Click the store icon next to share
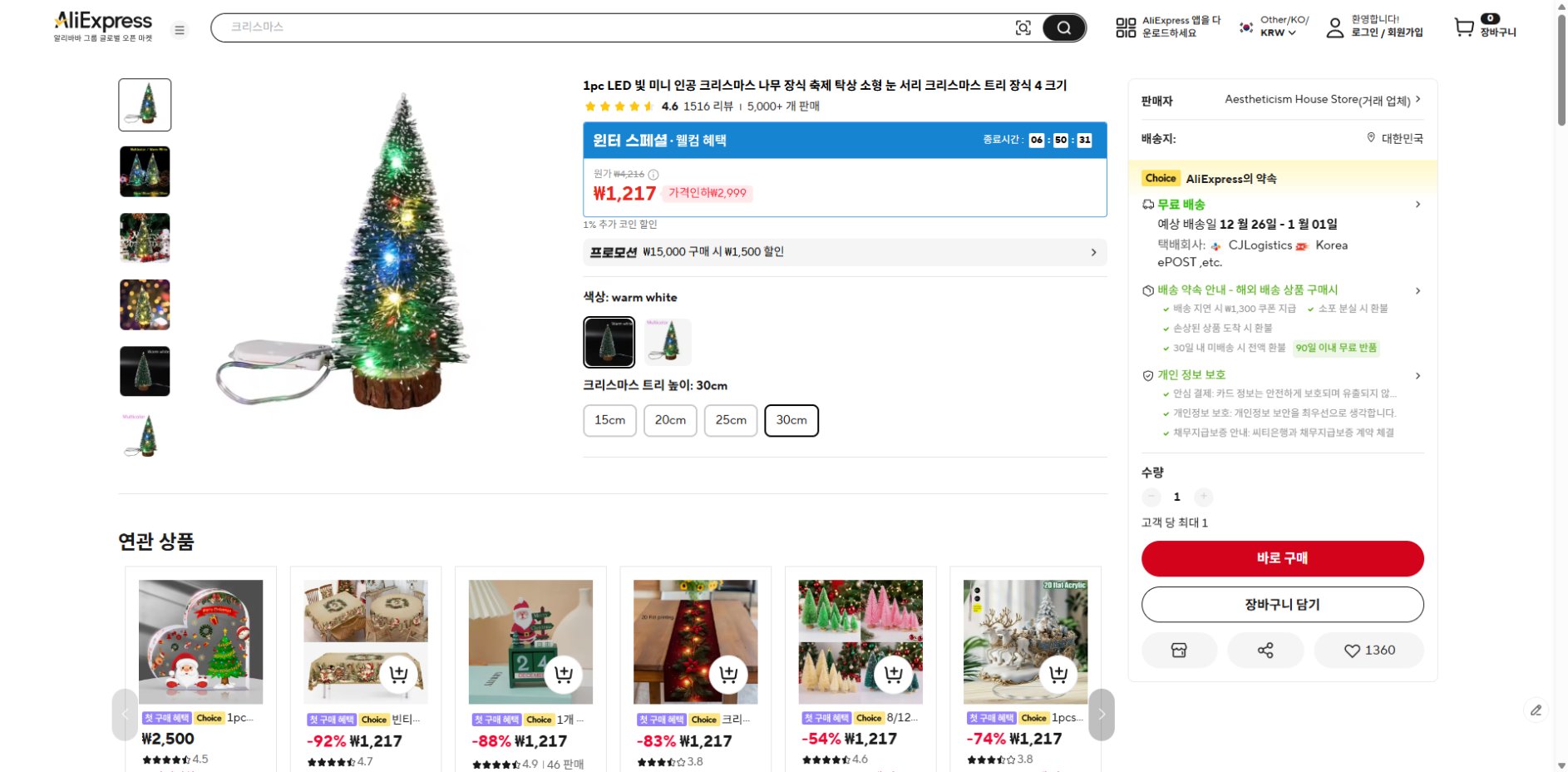The height and width of the screenshot is (772, 1568). pos(1179,650)
